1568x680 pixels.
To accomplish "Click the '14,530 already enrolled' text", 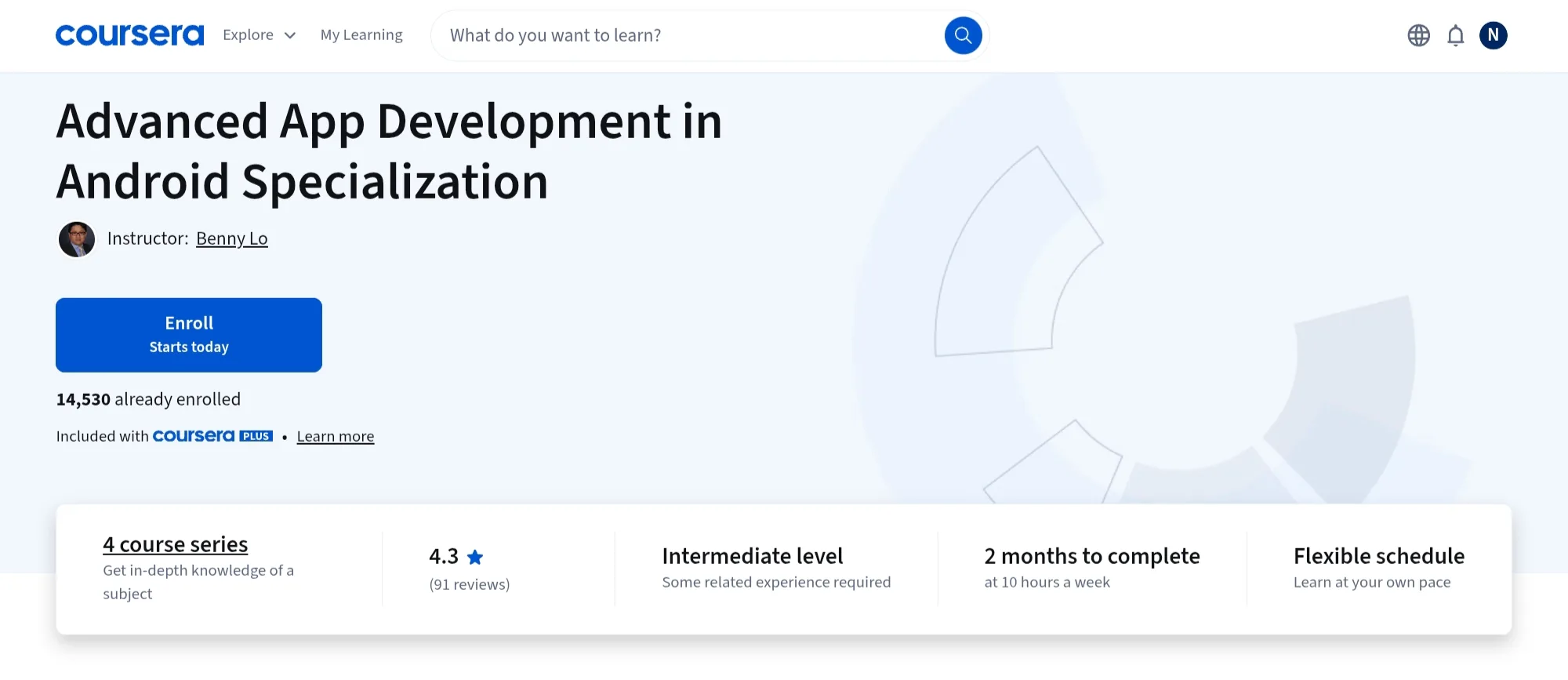I will pyautogui.click(x=148, y=399).
